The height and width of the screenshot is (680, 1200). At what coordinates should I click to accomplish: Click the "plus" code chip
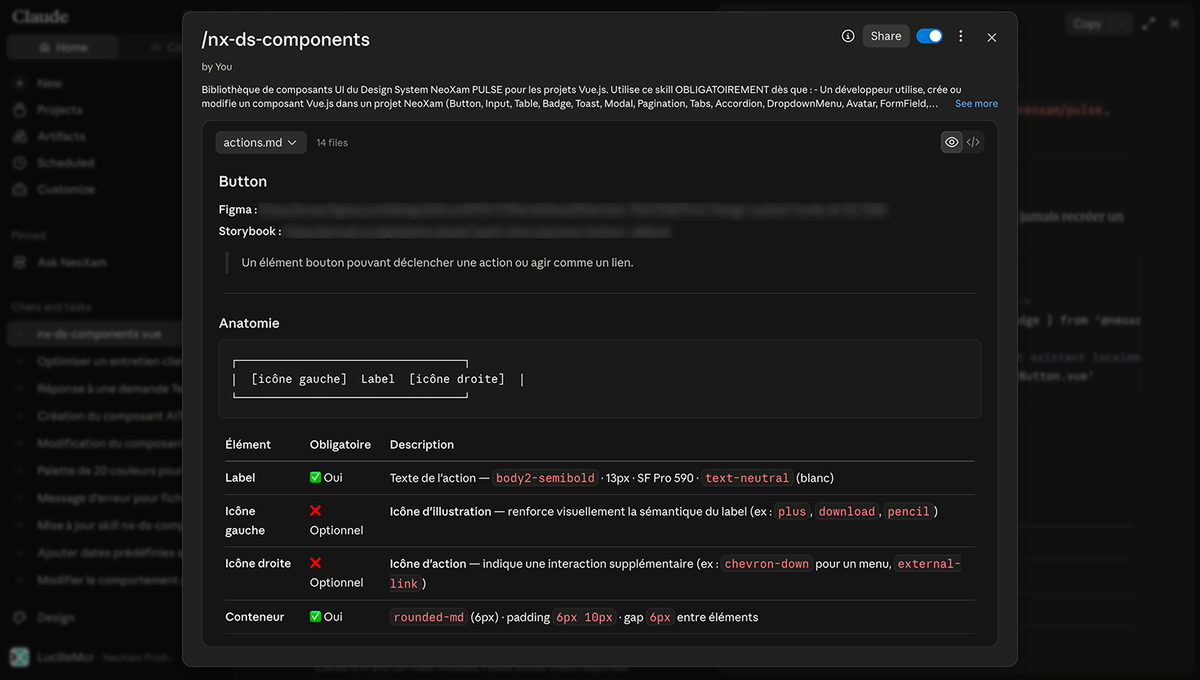pos(792,511)
